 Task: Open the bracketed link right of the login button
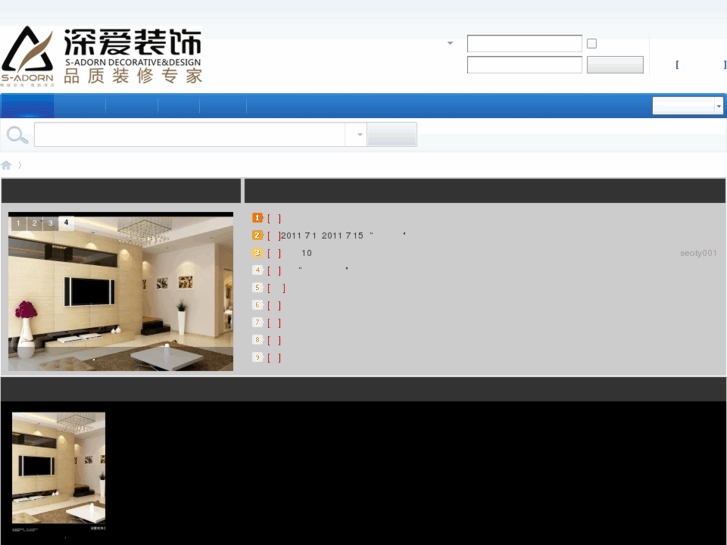[x=701, y=65]
